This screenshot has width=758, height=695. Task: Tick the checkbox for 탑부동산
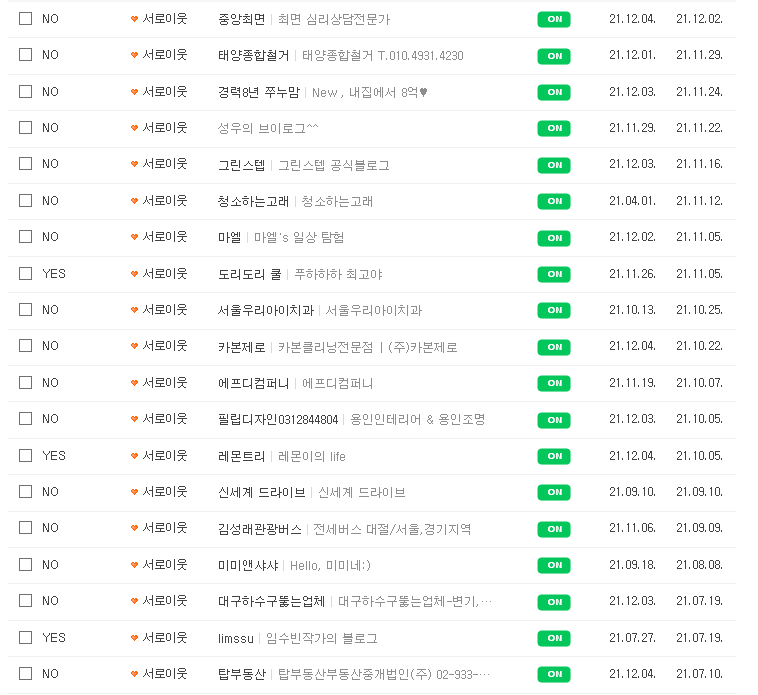click(x=26, y=674)
